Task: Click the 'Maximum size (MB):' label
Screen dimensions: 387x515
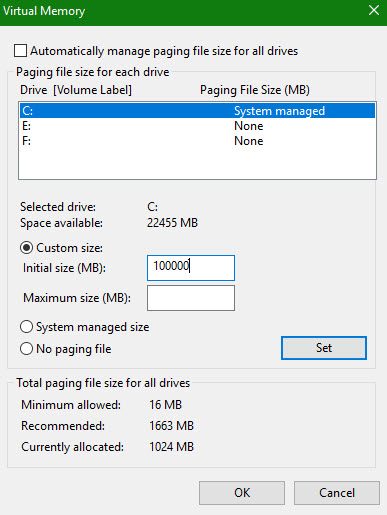Action: click(77, 298)
